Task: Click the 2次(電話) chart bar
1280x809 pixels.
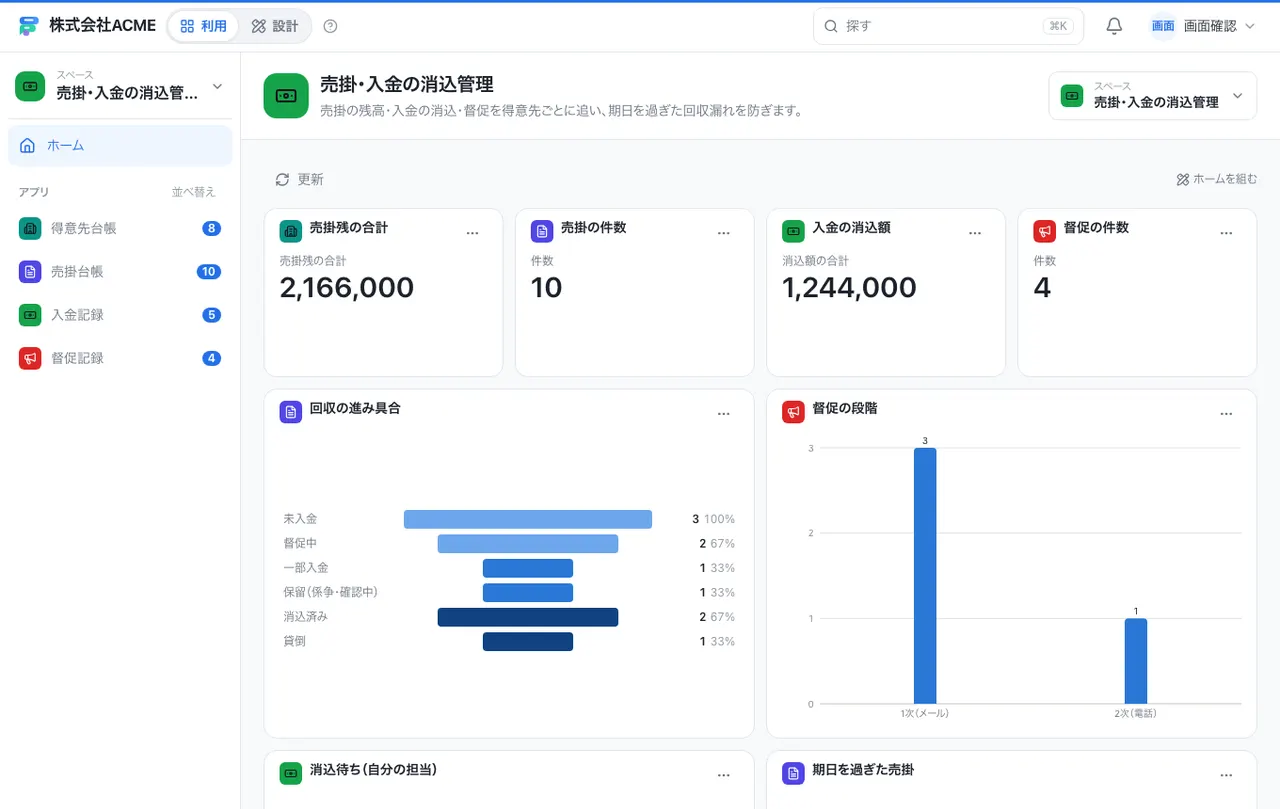Action: 1136,661
